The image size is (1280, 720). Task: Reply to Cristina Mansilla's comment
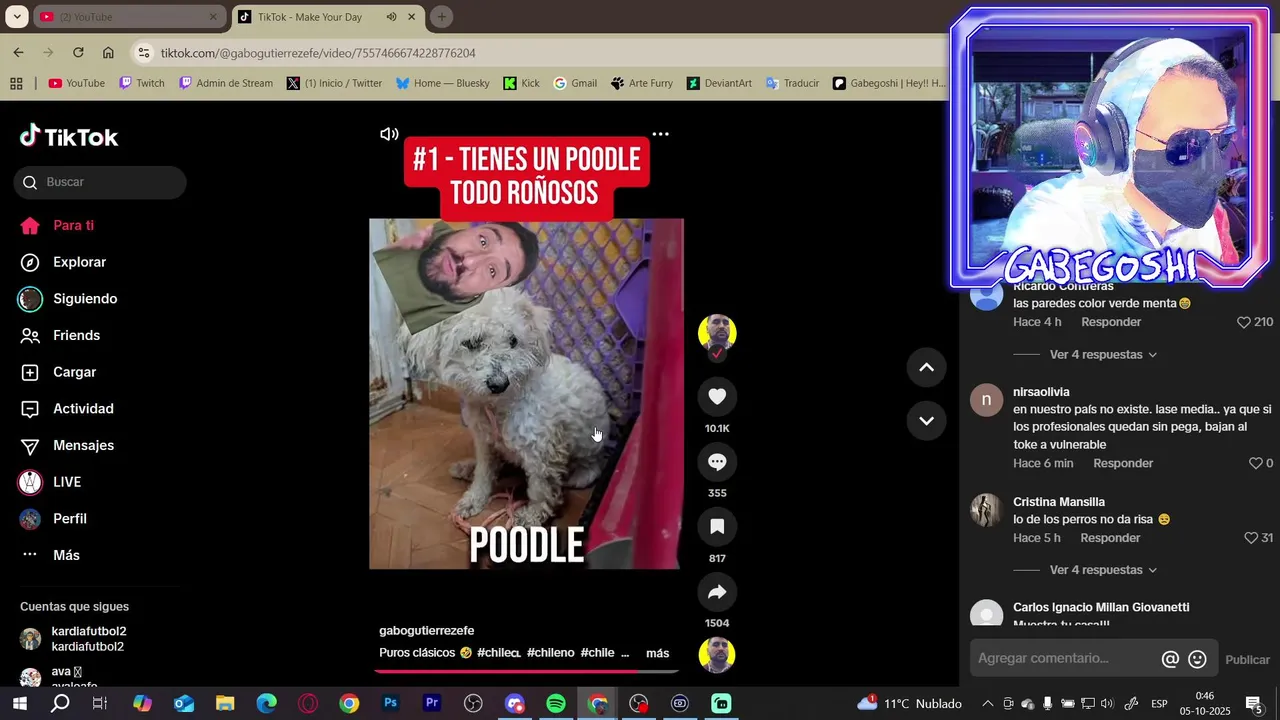pyautogui.click(x=1110, y=538)
